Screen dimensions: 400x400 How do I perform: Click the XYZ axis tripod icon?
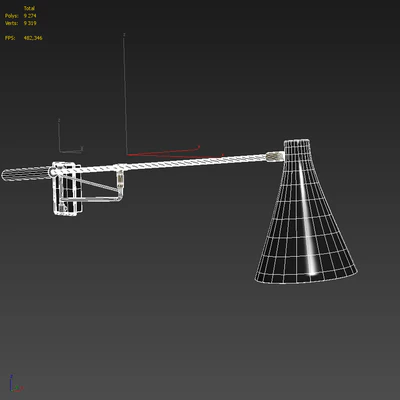15,383
